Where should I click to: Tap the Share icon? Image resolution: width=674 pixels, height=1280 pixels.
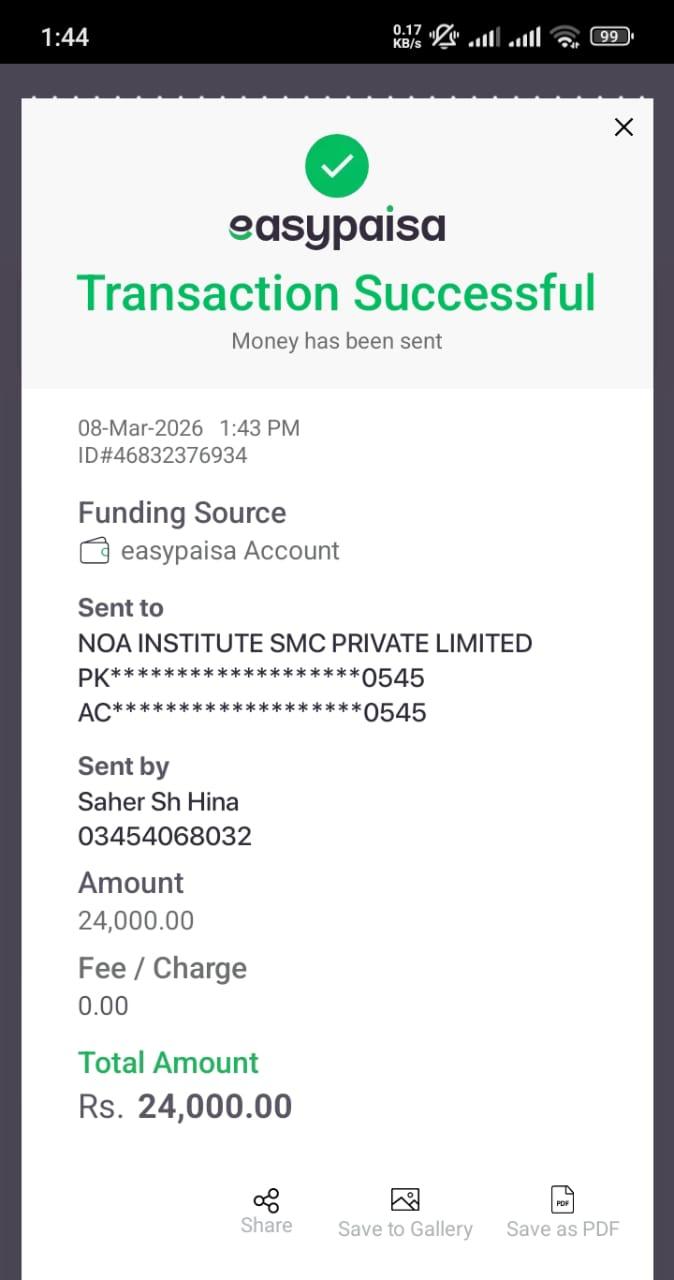coord(266,1200)
